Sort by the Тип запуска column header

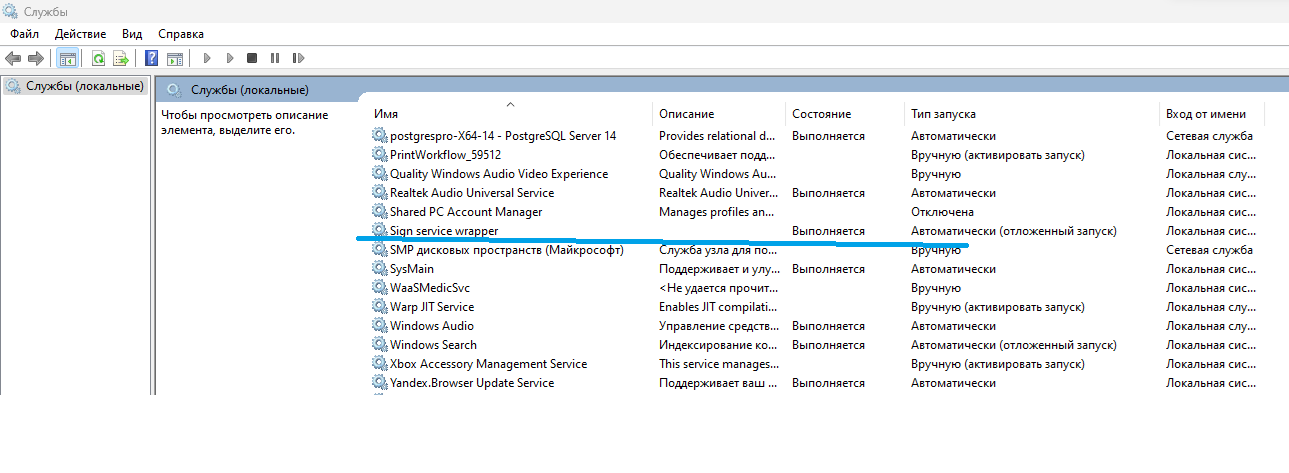(943, 114)
